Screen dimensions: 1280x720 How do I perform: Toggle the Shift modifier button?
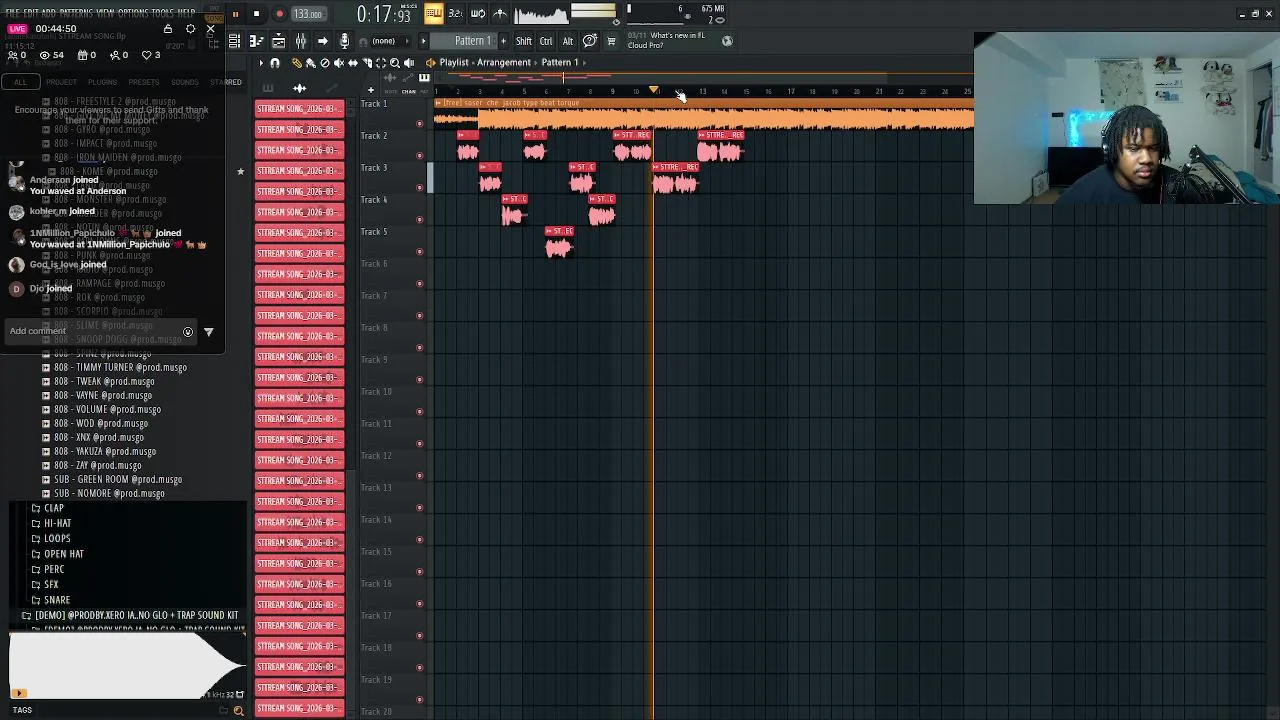(x=524, y=41)
